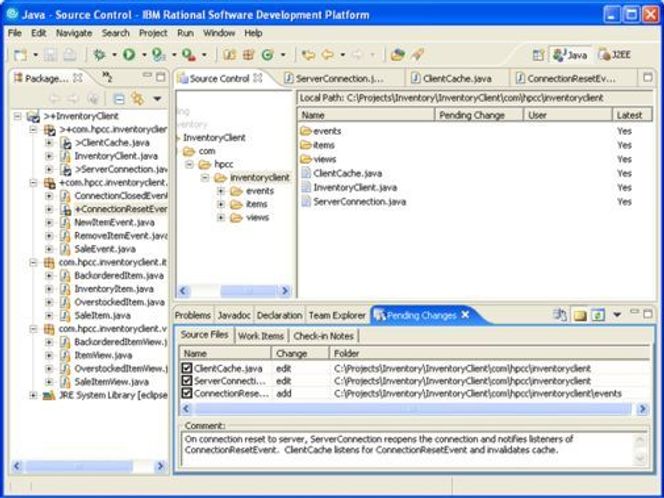Select SaleEvent.java in Package Explorer

pos(98,249)
